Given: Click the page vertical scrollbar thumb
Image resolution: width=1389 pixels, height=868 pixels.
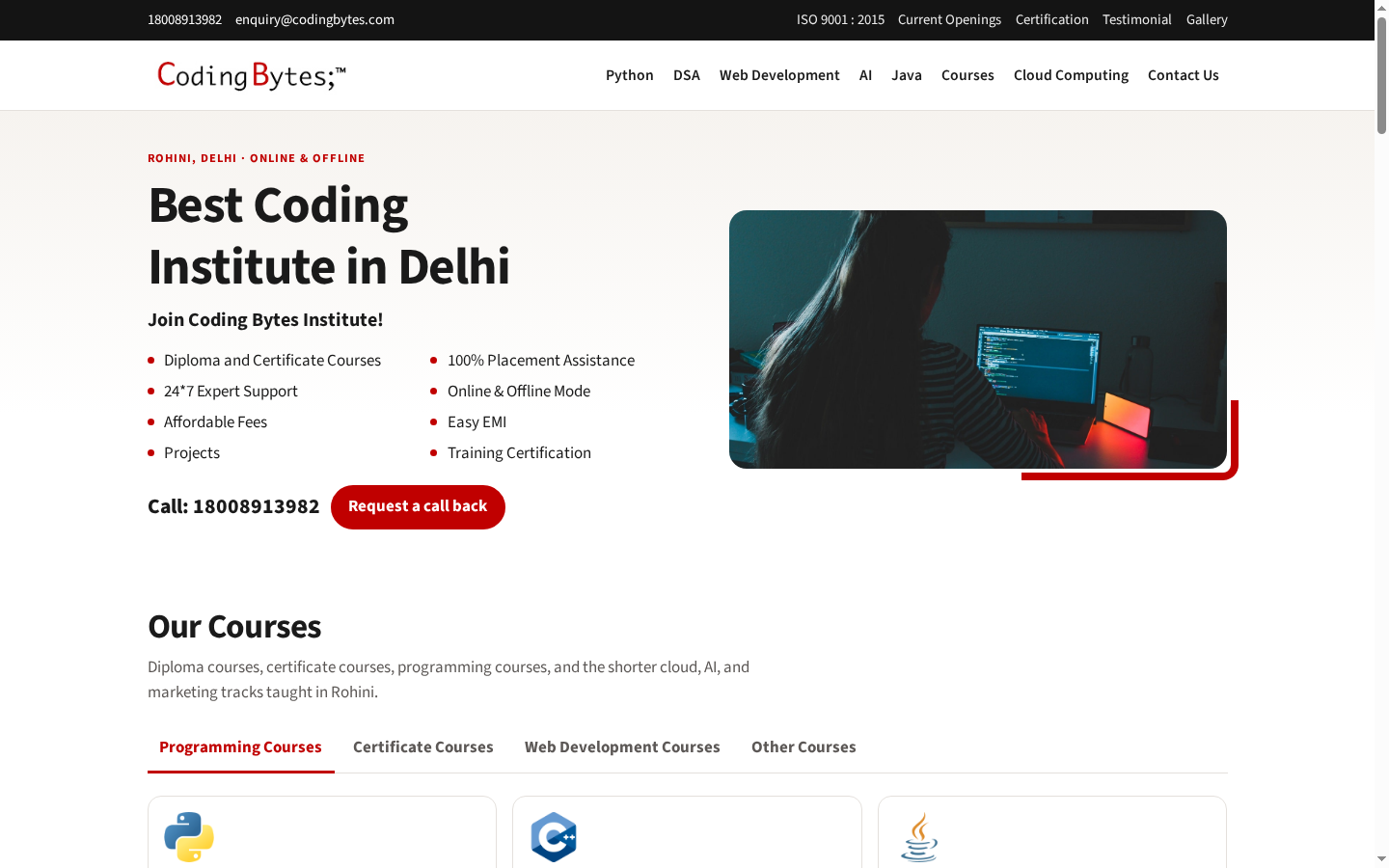Looking at the screenshot, I should point(1381,75).
